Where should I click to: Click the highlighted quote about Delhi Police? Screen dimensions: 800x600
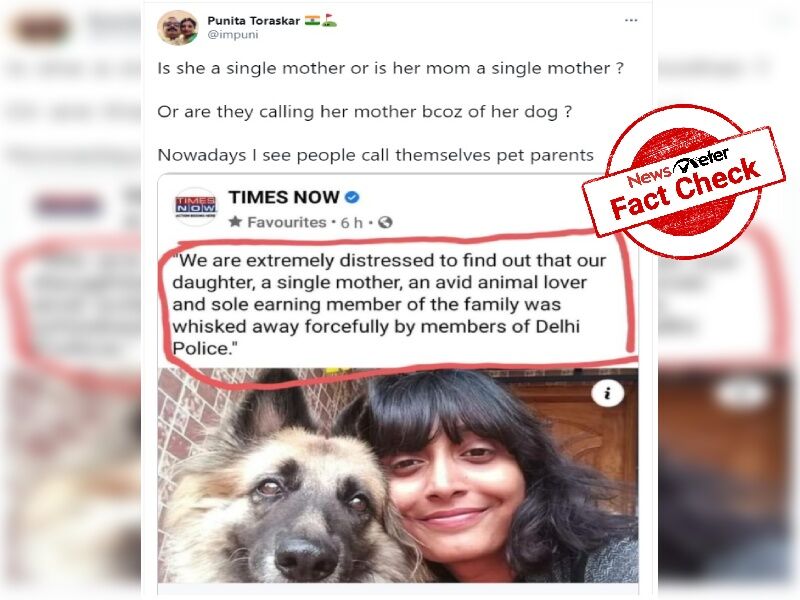(x=389, y=305)
